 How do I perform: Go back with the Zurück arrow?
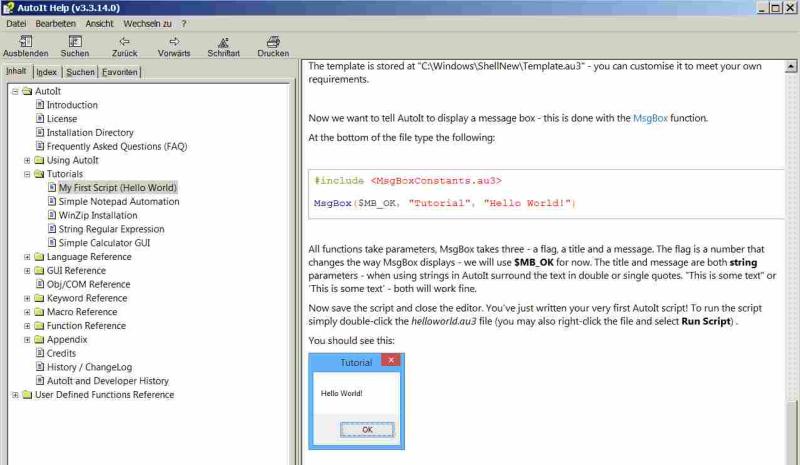tap(124, 41)
